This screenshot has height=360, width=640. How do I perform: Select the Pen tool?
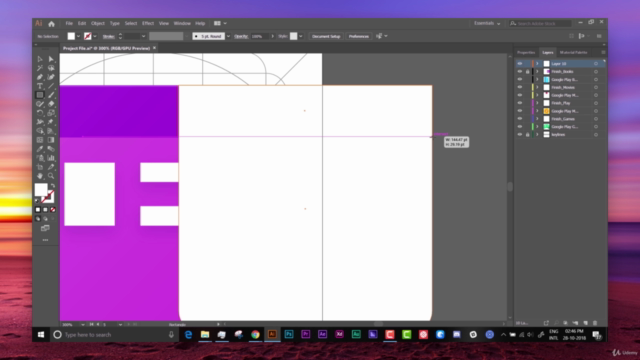click(40, 77)
